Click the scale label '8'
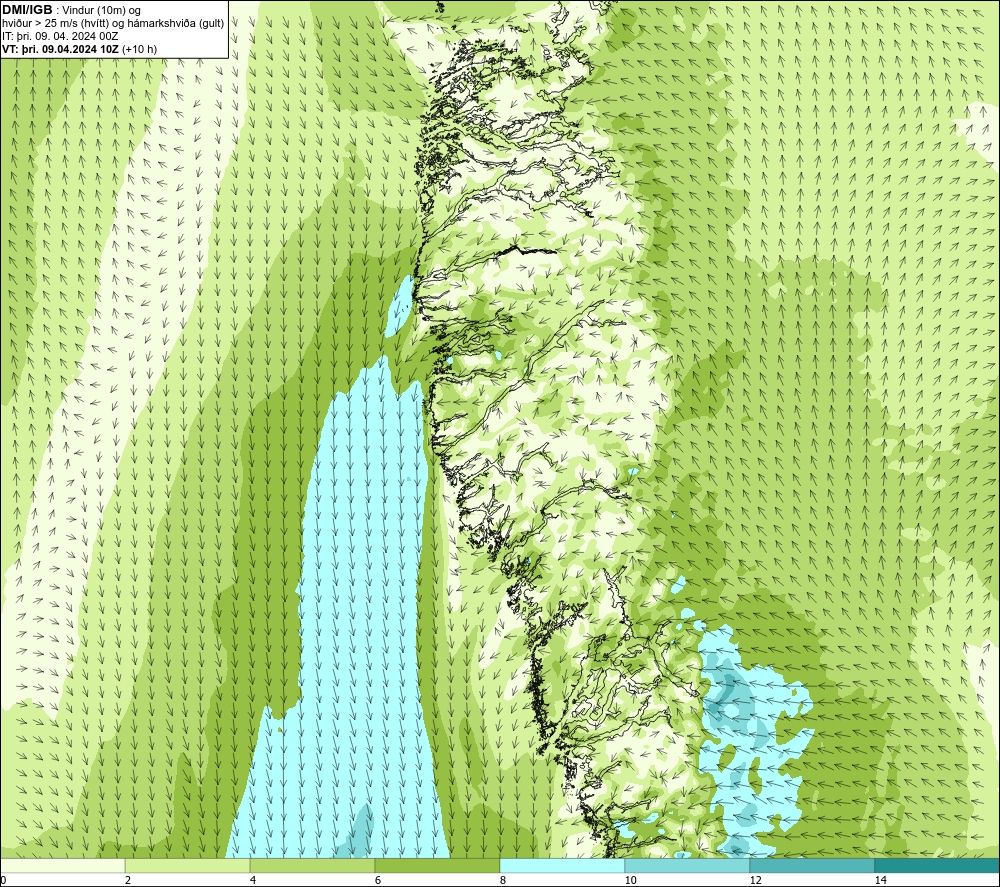The width and height of the screenshot is (1000, 887). click(x=503, y=881)
